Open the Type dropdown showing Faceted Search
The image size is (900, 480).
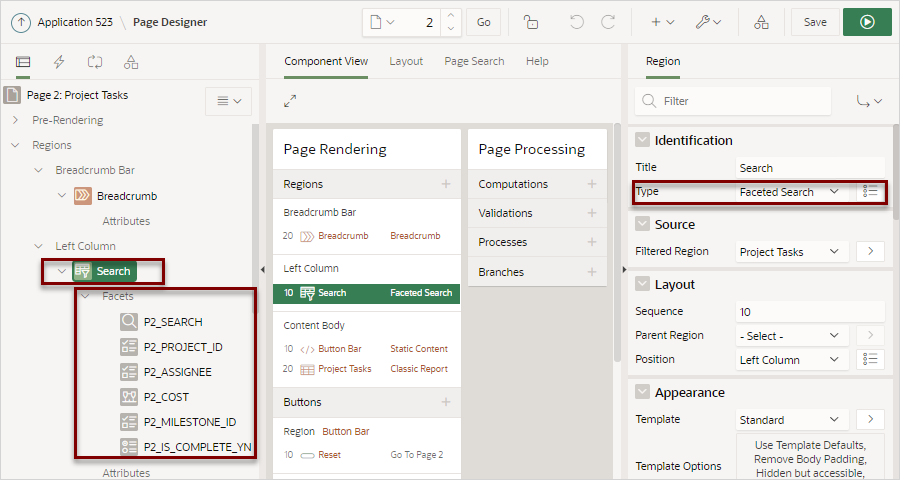[792, 192]
